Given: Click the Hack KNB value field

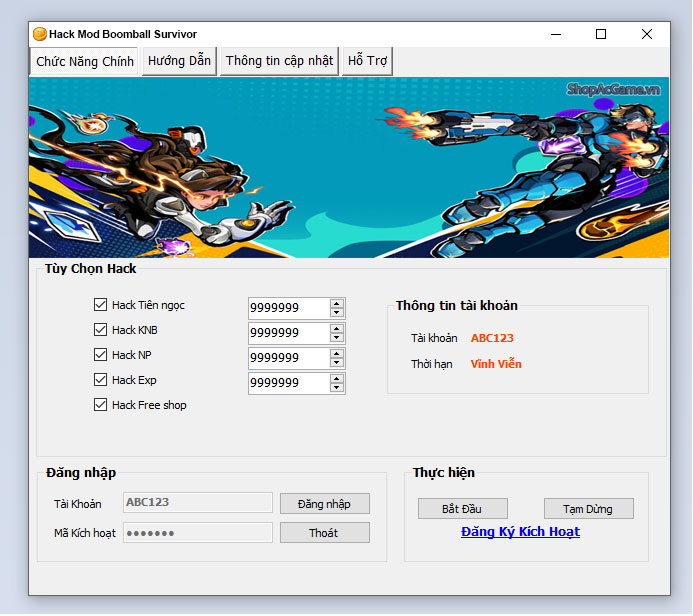Looking at the screenshot, I should click(x=289, y=333).
